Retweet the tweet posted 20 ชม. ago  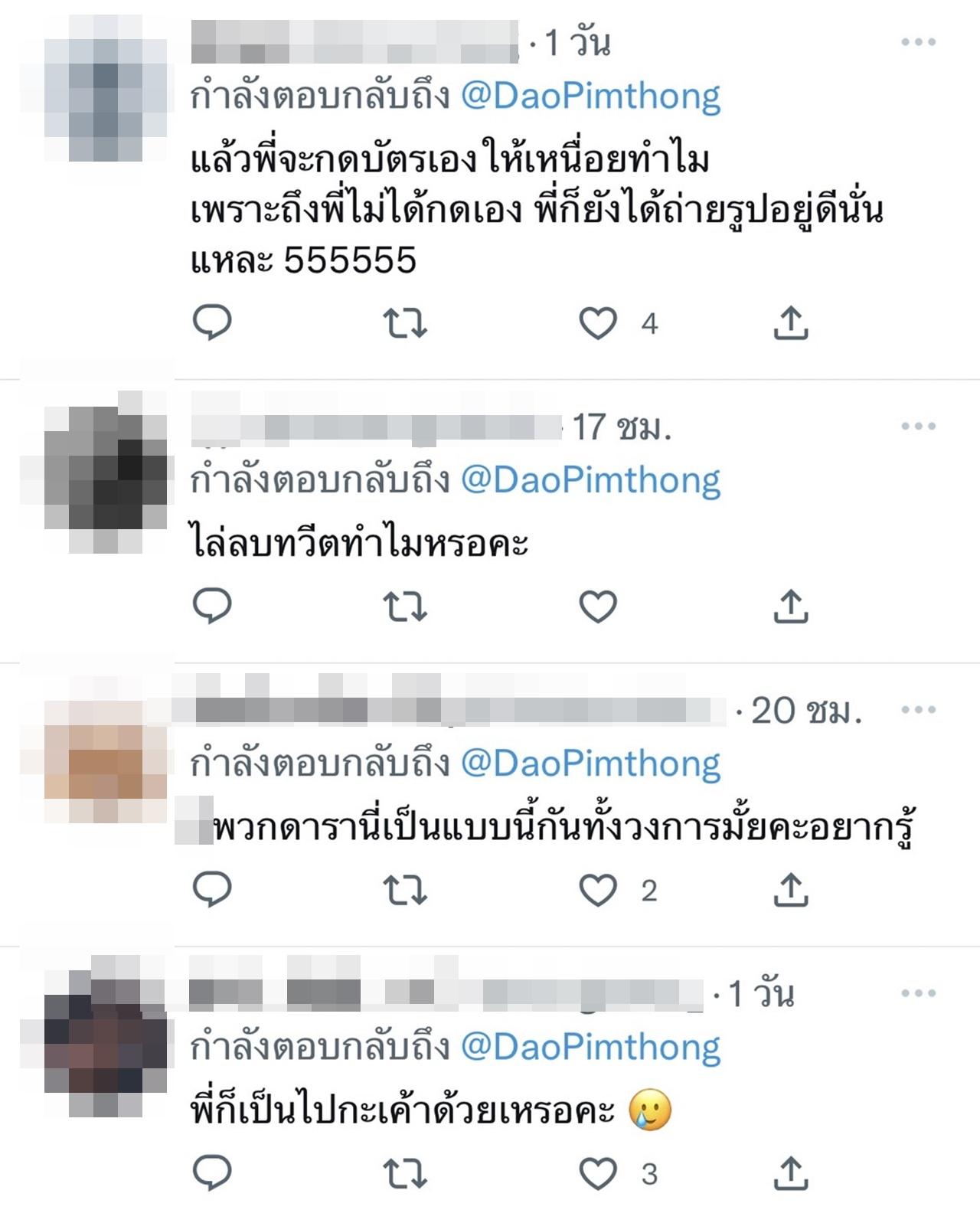point(405,891)
